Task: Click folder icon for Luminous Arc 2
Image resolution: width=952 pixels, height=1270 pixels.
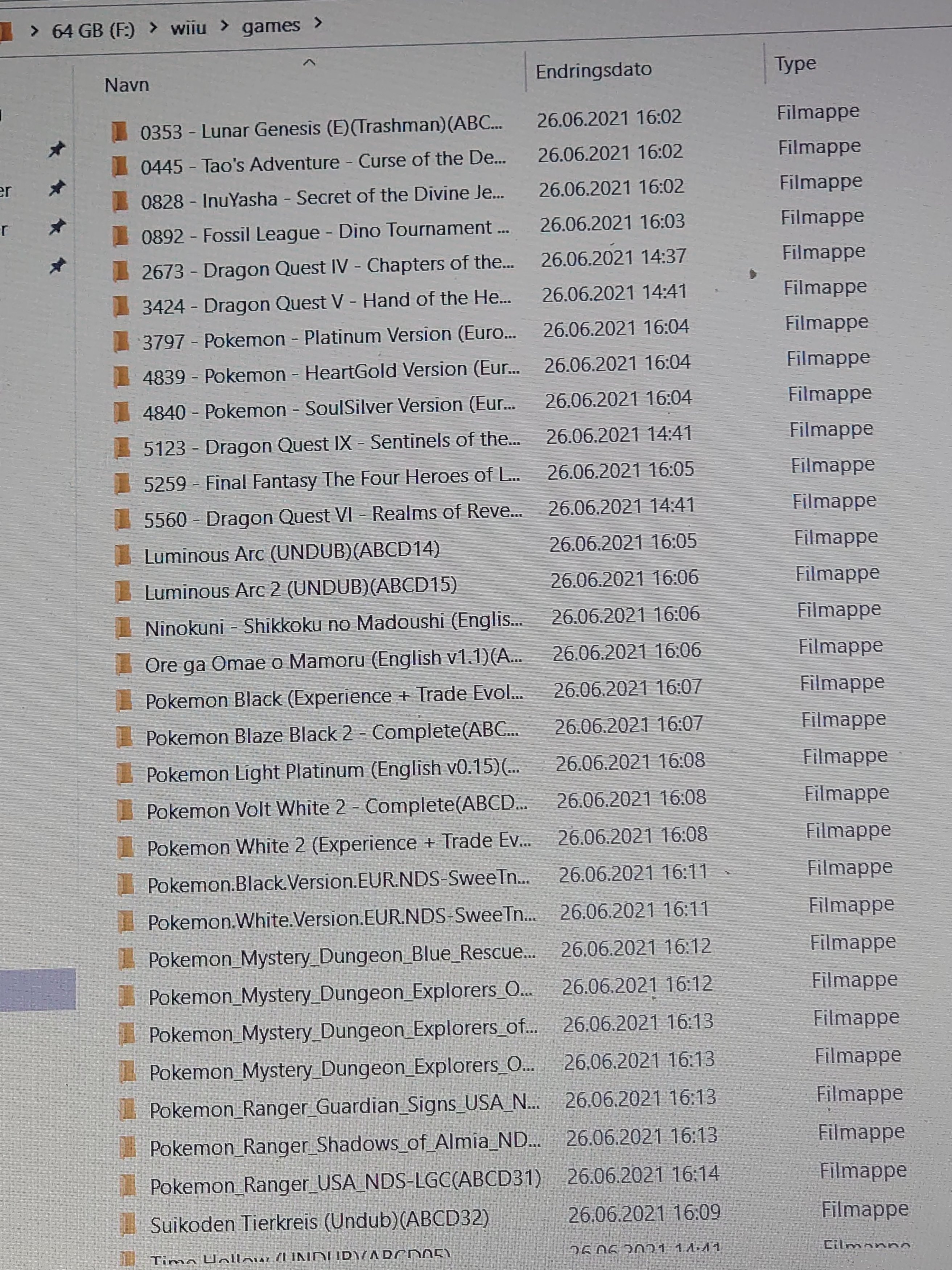Action: [x=123, y=591]
